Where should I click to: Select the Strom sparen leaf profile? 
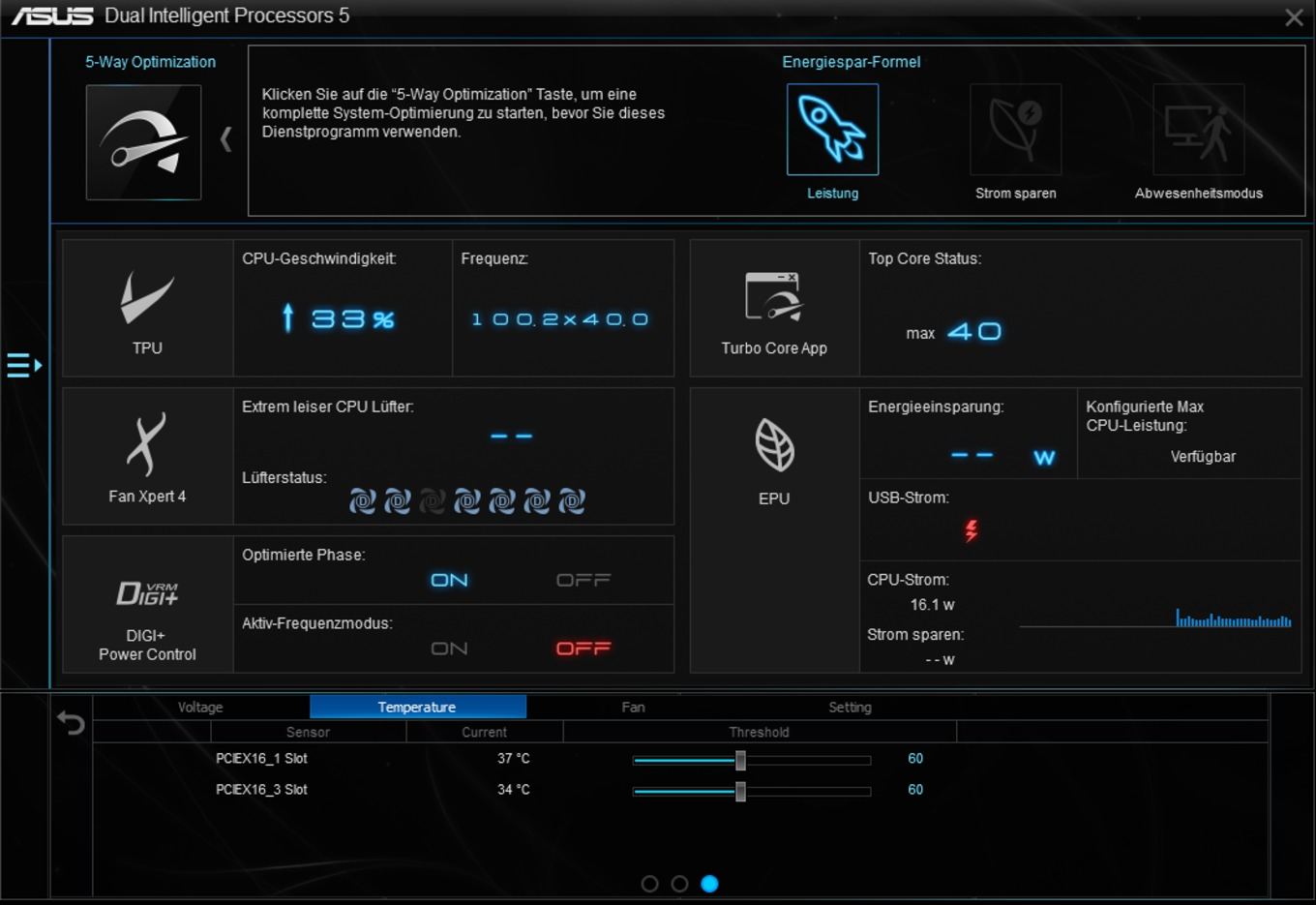coord(1015,129)
